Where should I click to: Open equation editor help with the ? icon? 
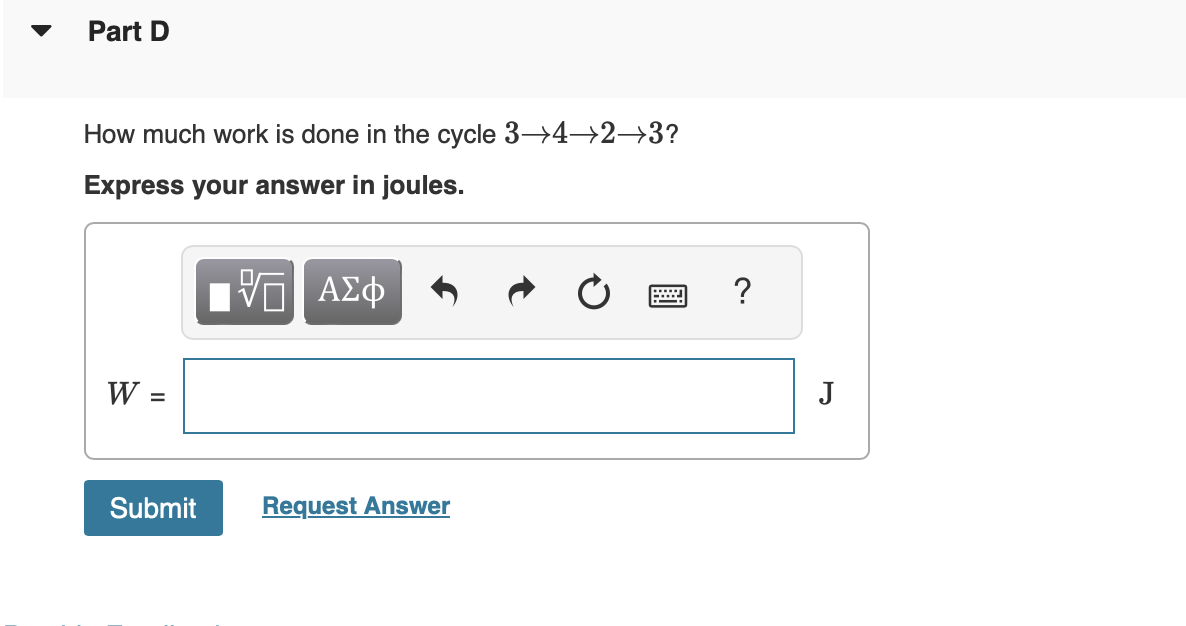coord(742,292)
